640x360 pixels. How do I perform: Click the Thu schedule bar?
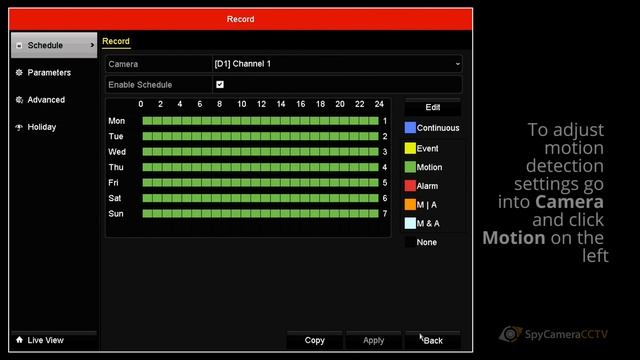coord(260,167)
